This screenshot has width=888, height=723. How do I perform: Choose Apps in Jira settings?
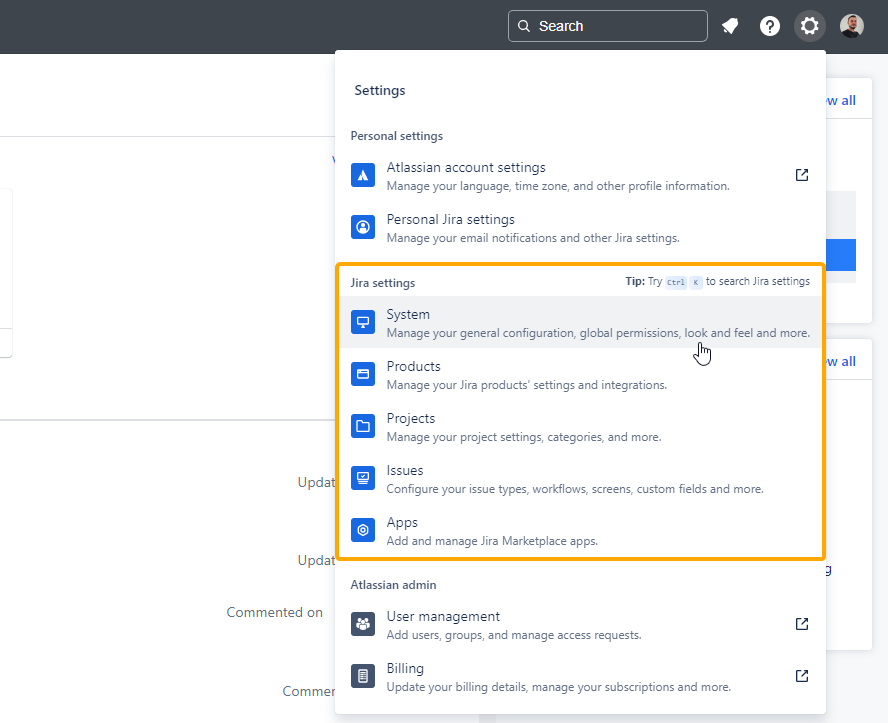(x=580, y=531)
